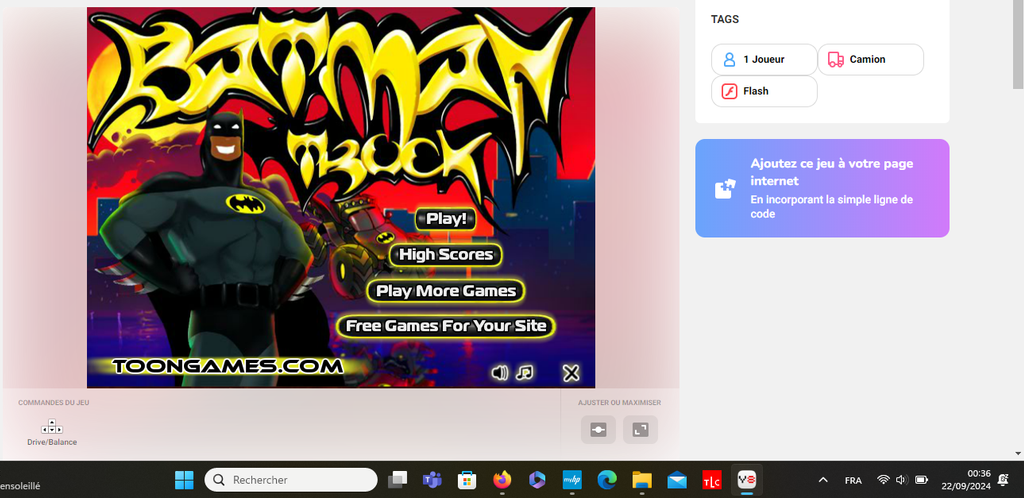
Task: Click Free Games For Your Site
Action: (x=446, y=326)
